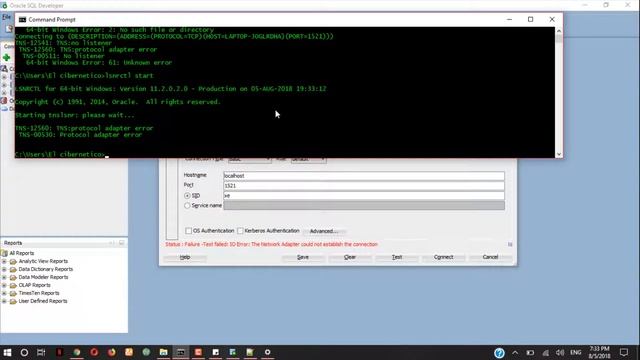Image resolution: width=640 pixels, height=360 pixels.
Task: Click the Test connection button
Action: point(397,257)
